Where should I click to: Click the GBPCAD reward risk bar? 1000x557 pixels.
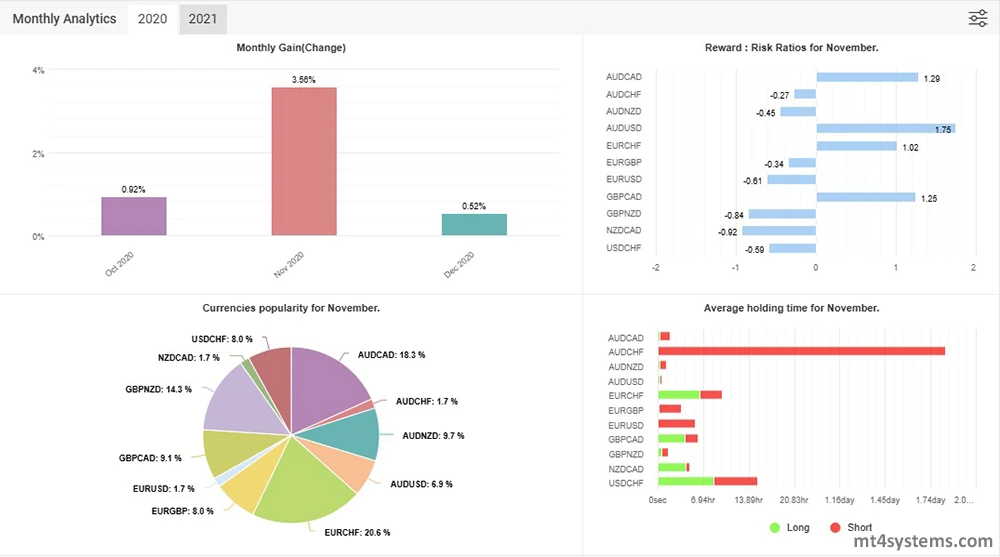[865, 197]
